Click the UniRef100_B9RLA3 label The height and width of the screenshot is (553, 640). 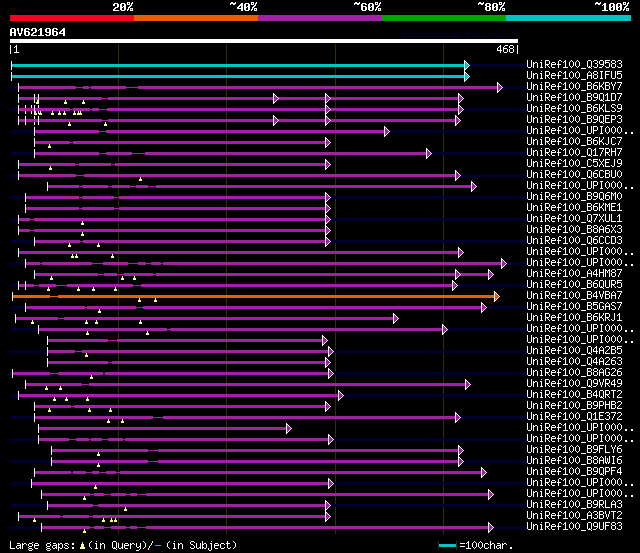574,504
